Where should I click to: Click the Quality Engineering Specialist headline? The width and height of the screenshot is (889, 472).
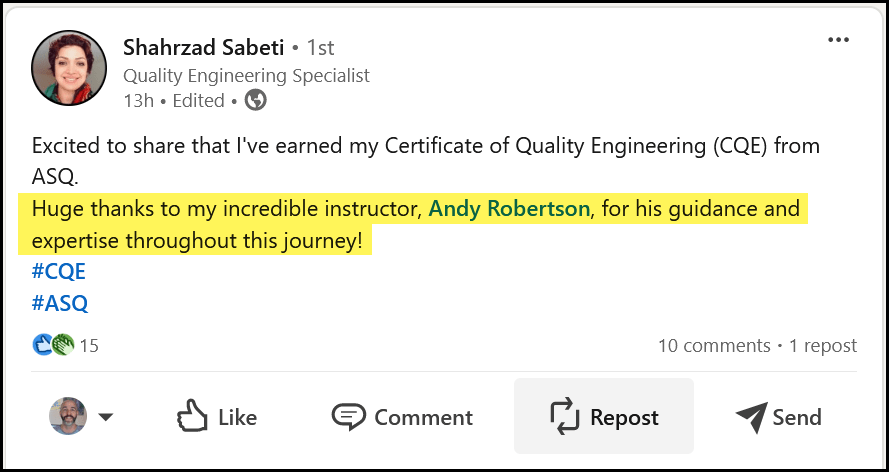pos(246,75)
